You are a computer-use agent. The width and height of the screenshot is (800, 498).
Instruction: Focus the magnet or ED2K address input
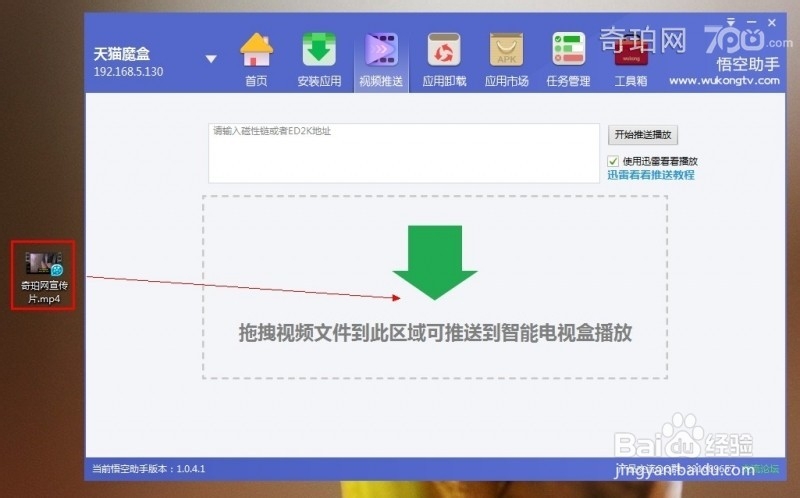pos(404,153)
